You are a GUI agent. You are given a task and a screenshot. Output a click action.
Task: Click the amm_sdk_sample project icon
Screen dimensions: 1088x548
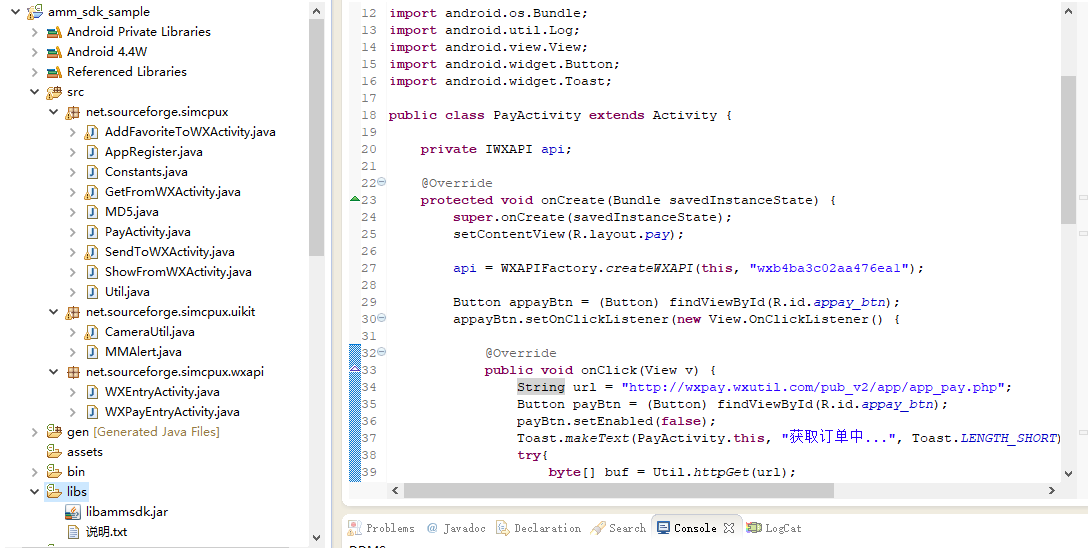[x=35, y=12]
